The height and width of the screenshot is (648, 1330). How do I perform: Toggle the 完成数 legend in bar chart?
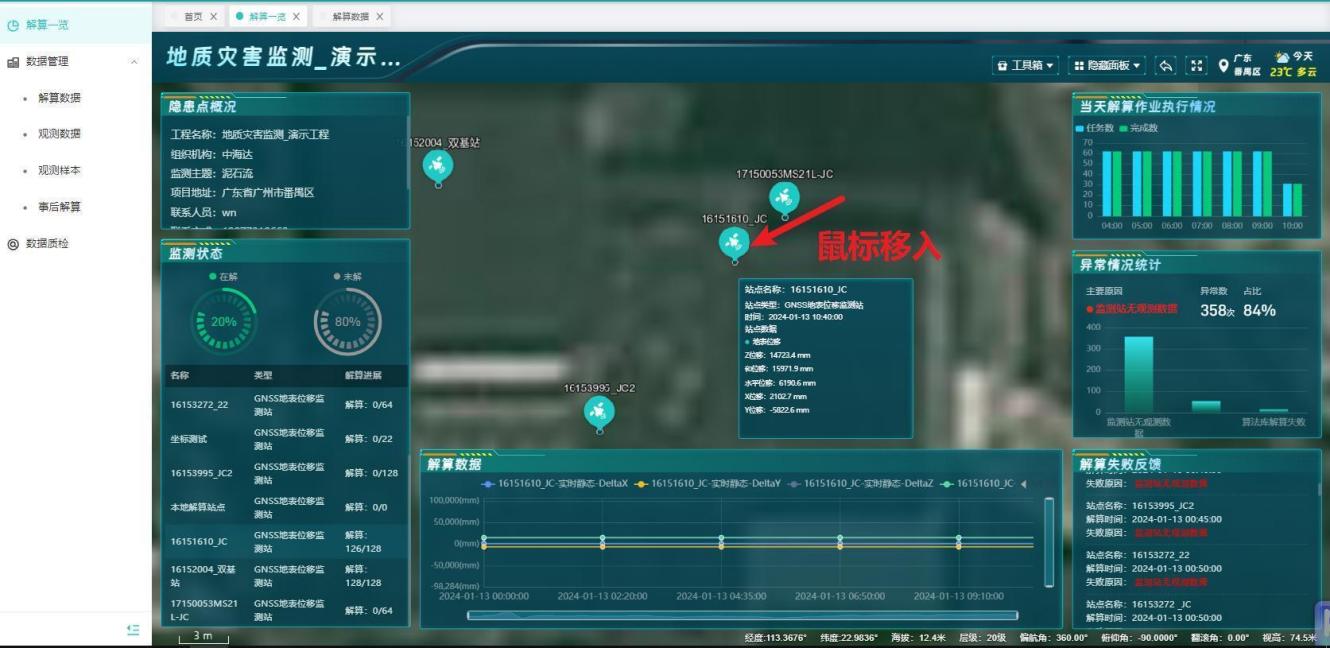1139,128
